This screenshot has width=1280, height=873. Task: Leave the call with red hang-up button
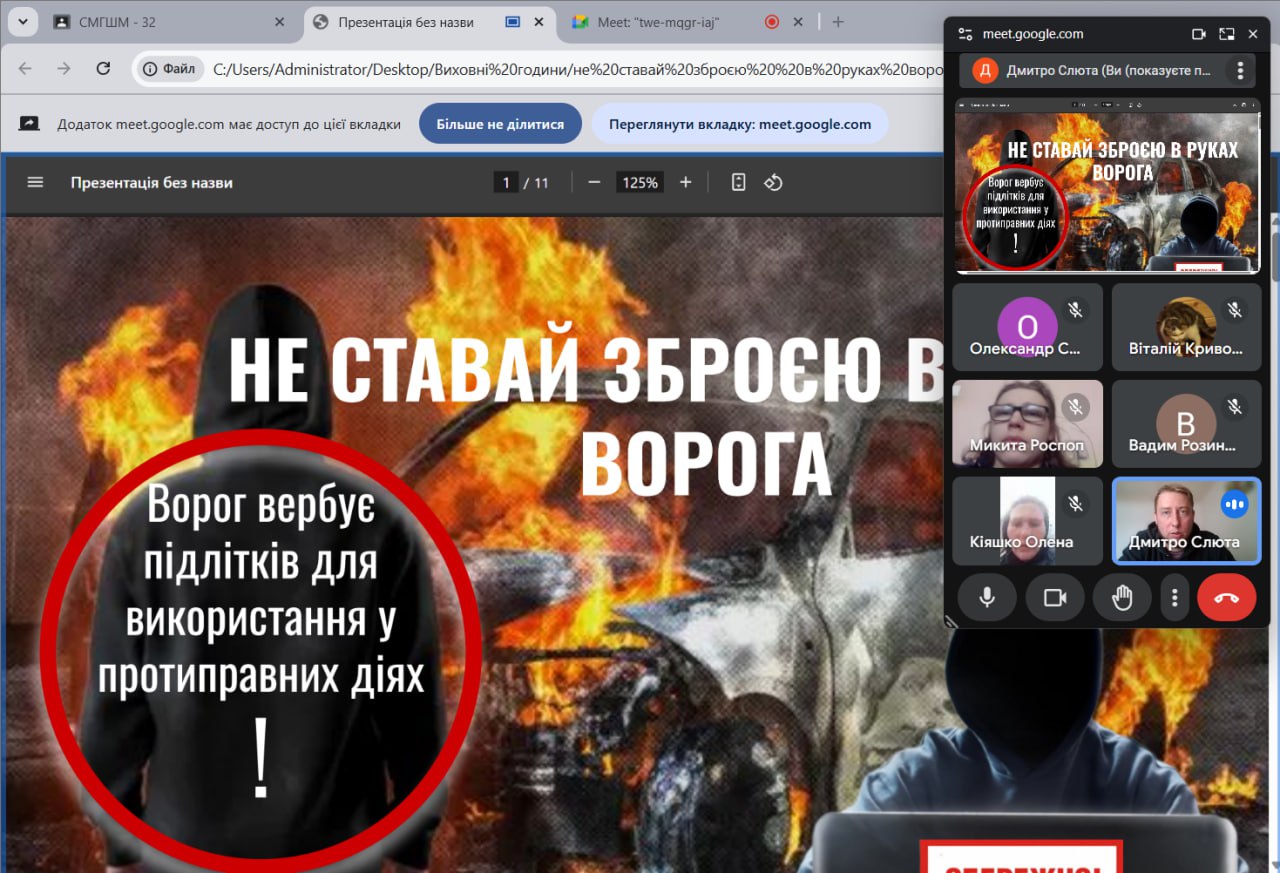pos(1227,597)
